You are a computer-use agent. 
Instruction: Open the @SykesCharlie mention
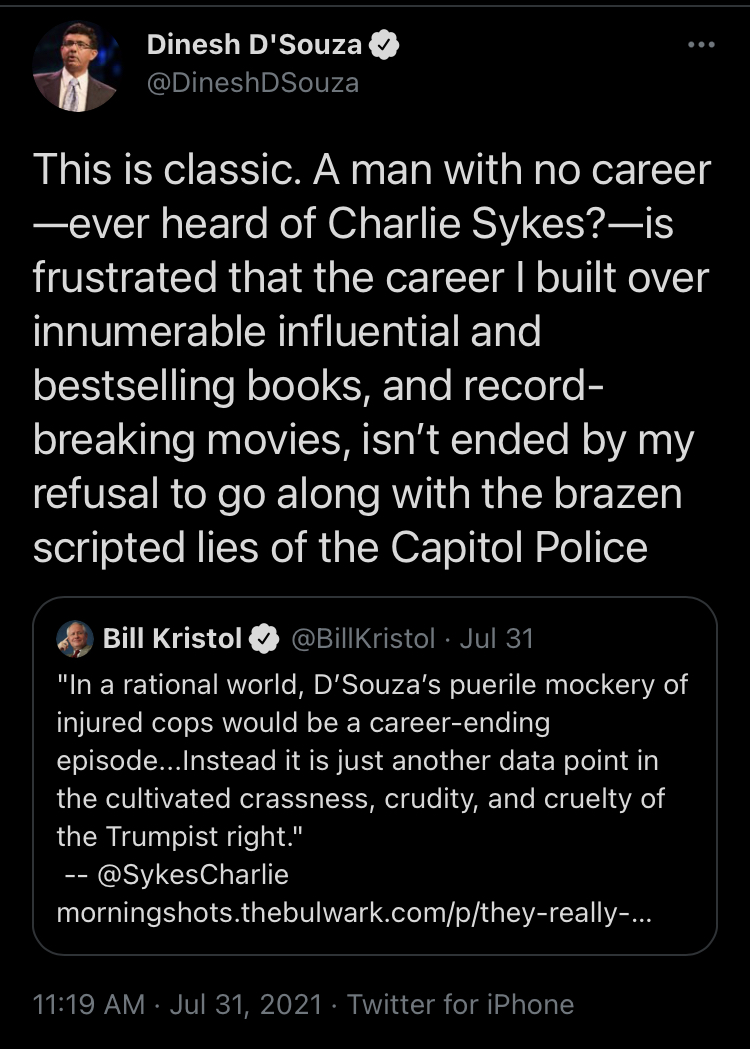[x=193, y=874]
